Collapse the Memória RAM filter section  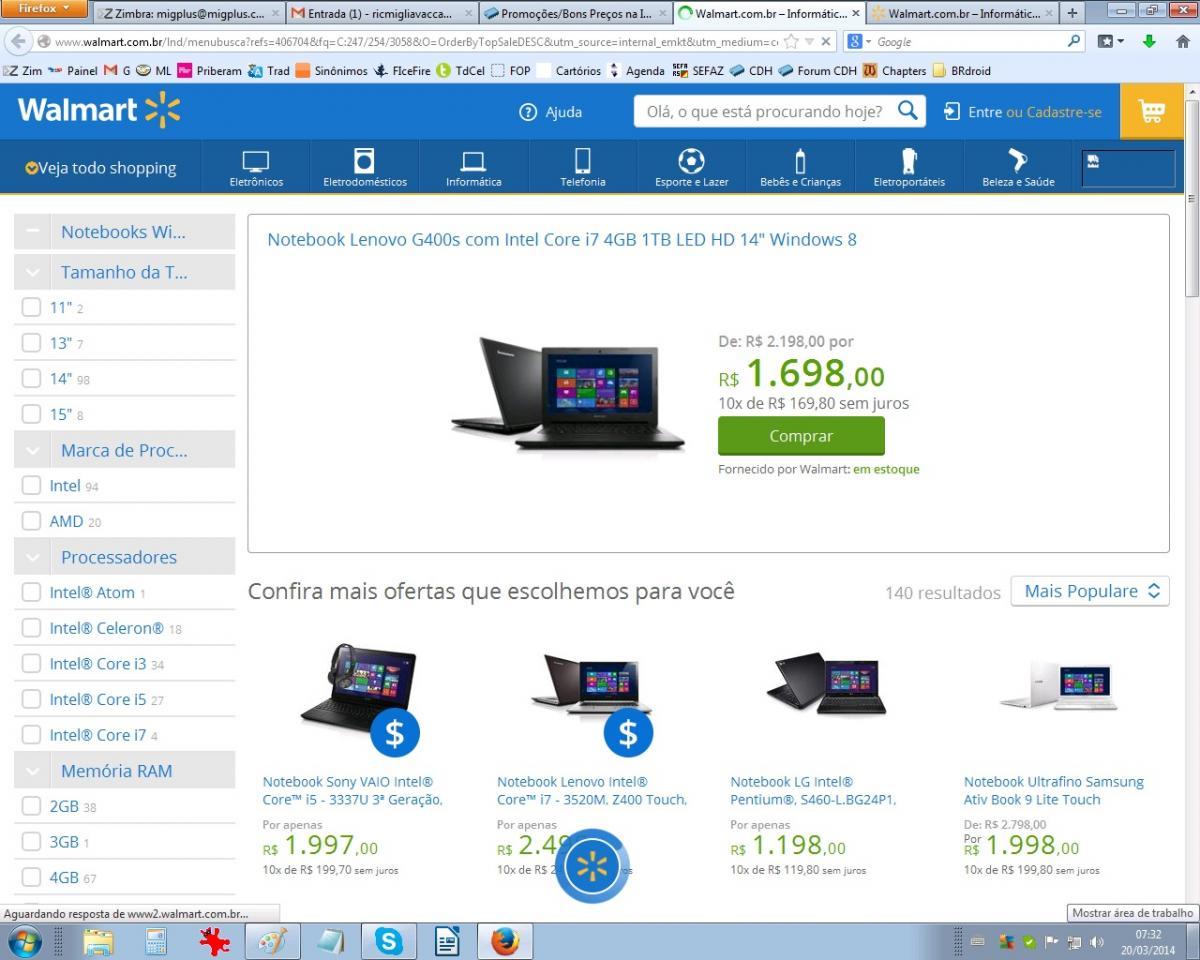pyautogui.click(x=32, y=771)
